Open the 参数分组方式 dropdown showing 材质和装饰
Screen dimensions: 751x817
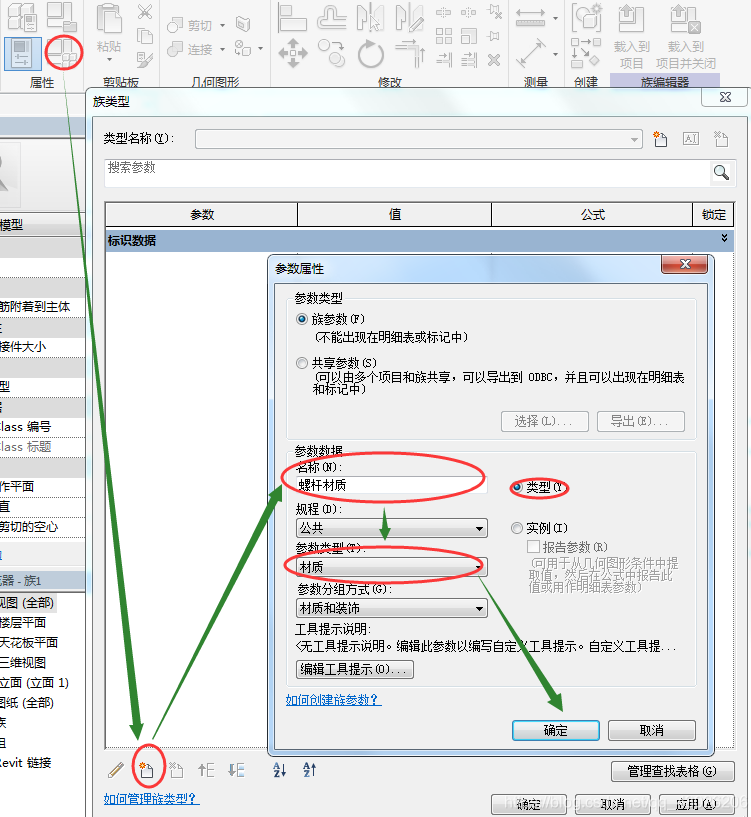pos(391,608)
